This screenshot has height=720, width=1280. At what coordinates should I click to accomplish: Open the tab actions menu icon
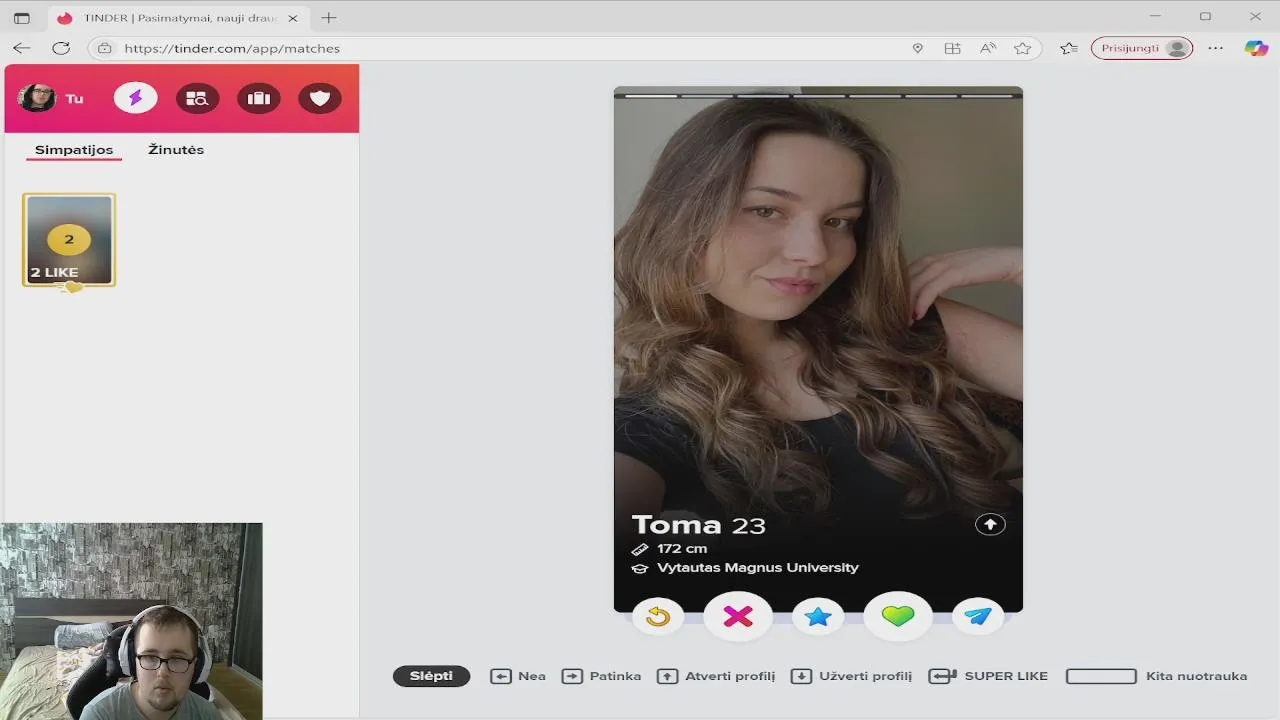coord(21,18)
